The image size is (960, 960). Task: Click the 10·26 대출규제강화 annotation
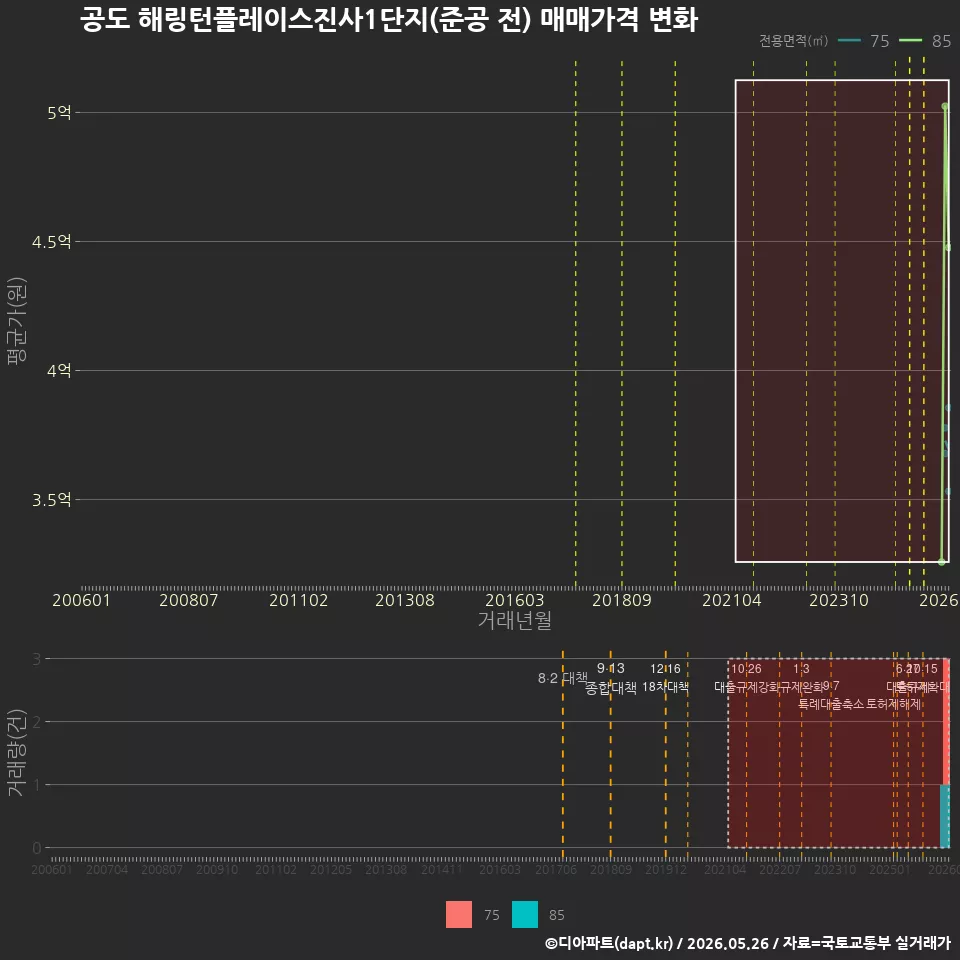(746, 678)
